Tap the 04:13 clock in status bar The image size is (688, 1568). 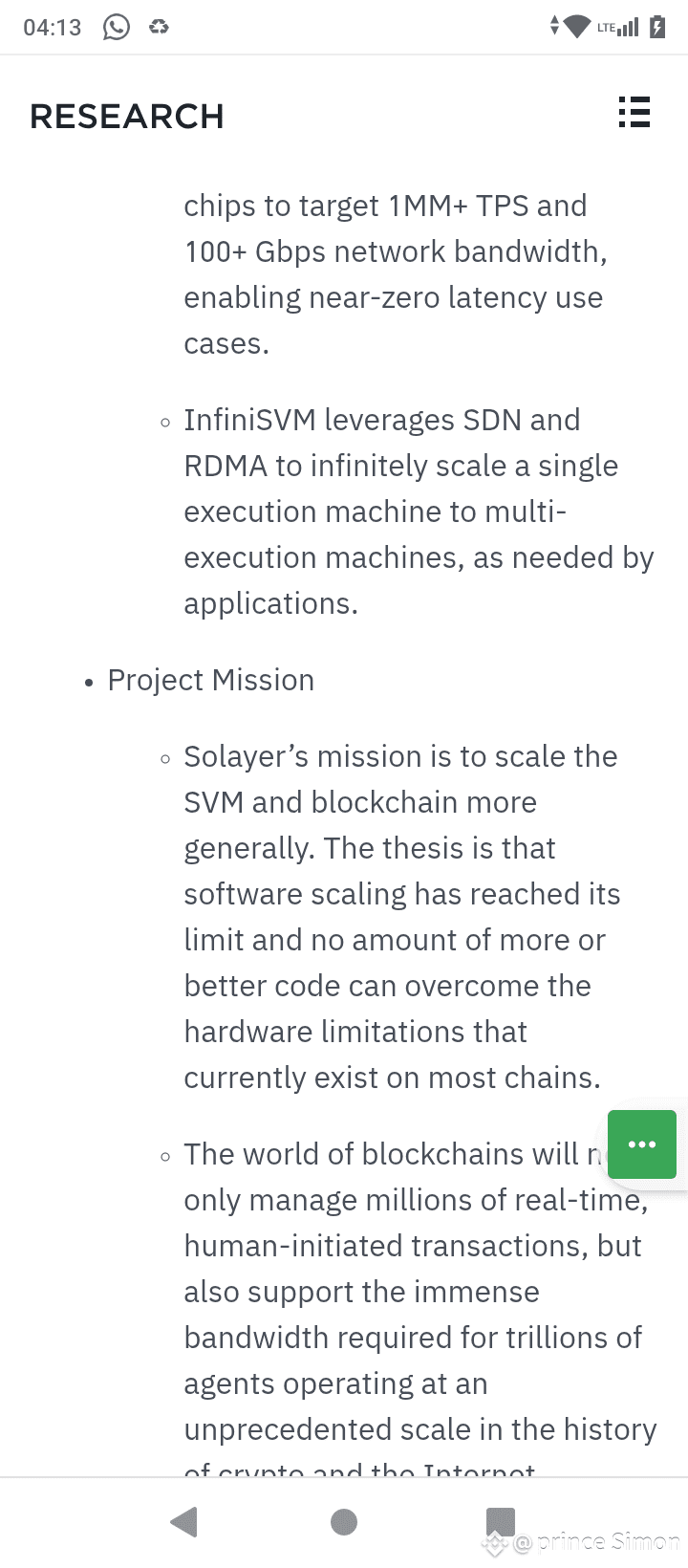point(53,28)
